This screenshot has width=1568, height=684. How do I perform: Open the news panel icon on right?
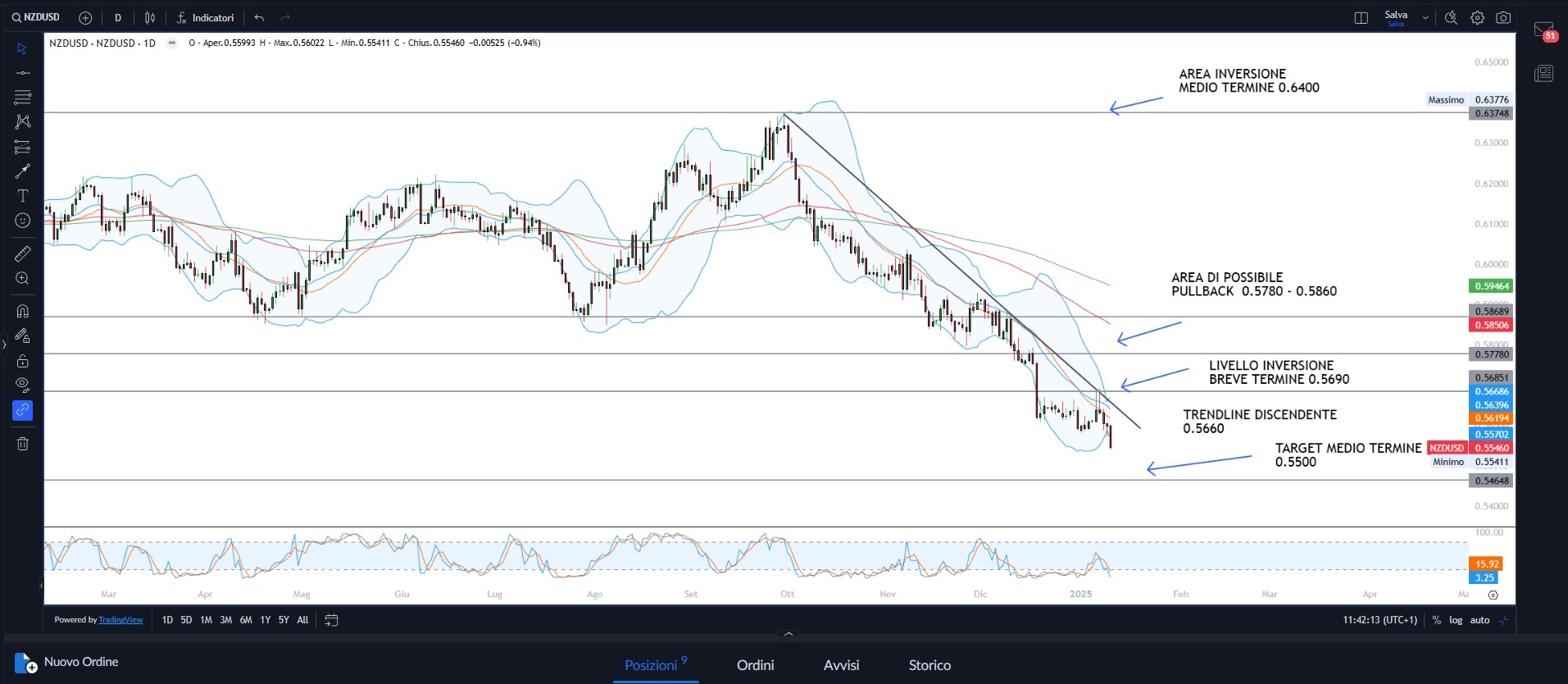tap(1543, 74)
